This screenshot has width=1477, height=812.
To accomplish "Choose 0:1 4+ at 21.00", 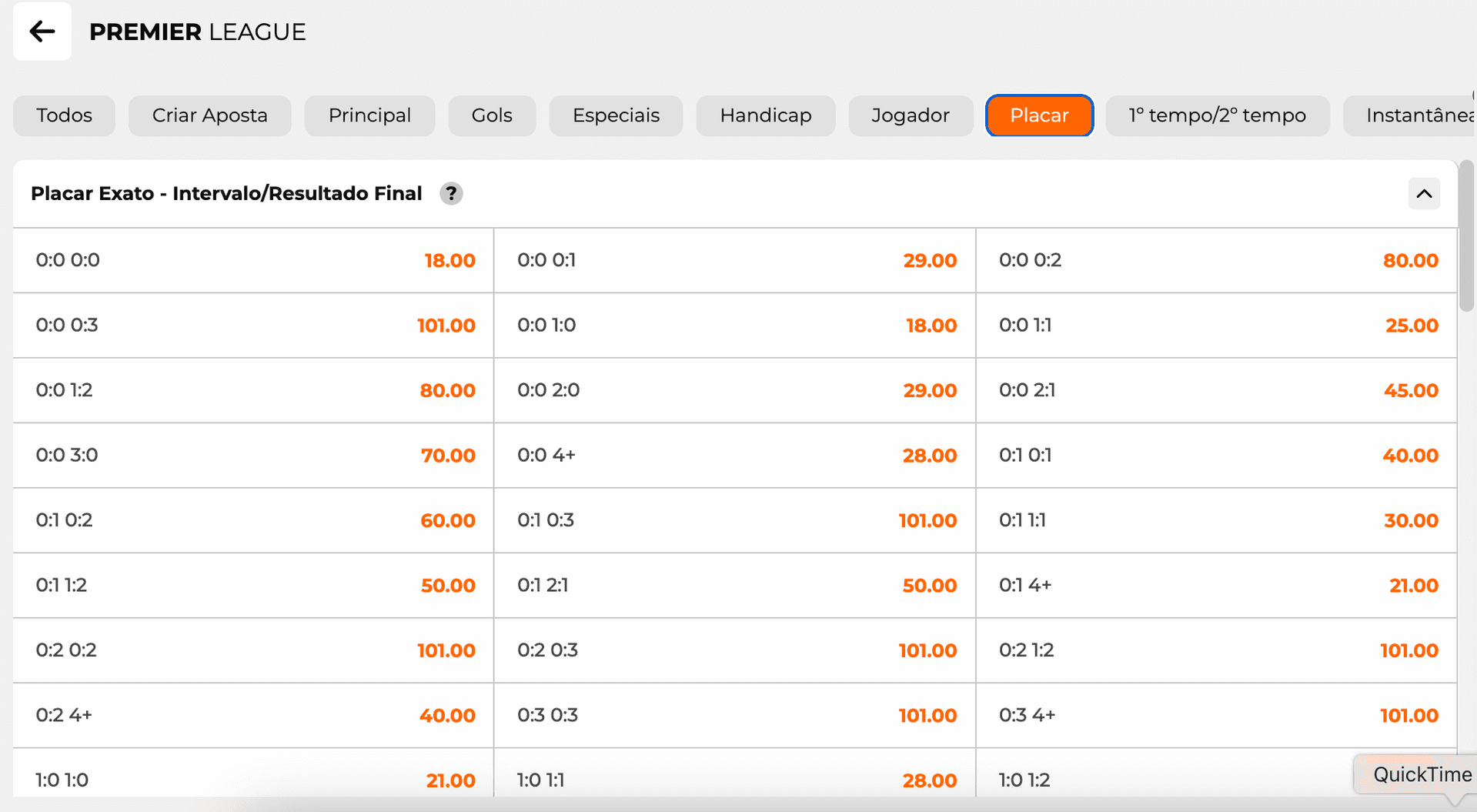I will [x=1217, y=586].
